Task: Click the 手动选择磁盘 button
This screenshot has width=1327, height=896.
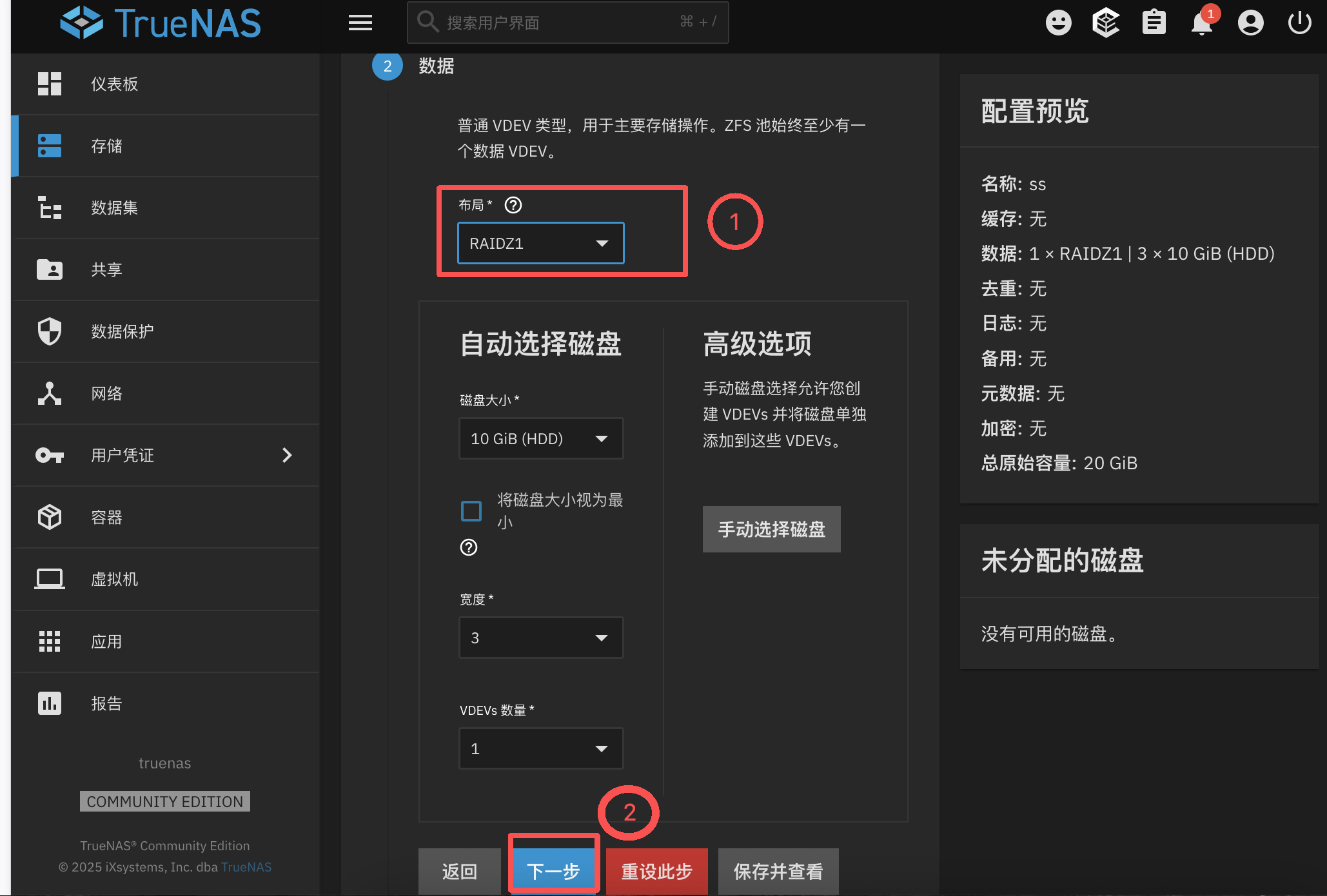Action: [771, 529]
